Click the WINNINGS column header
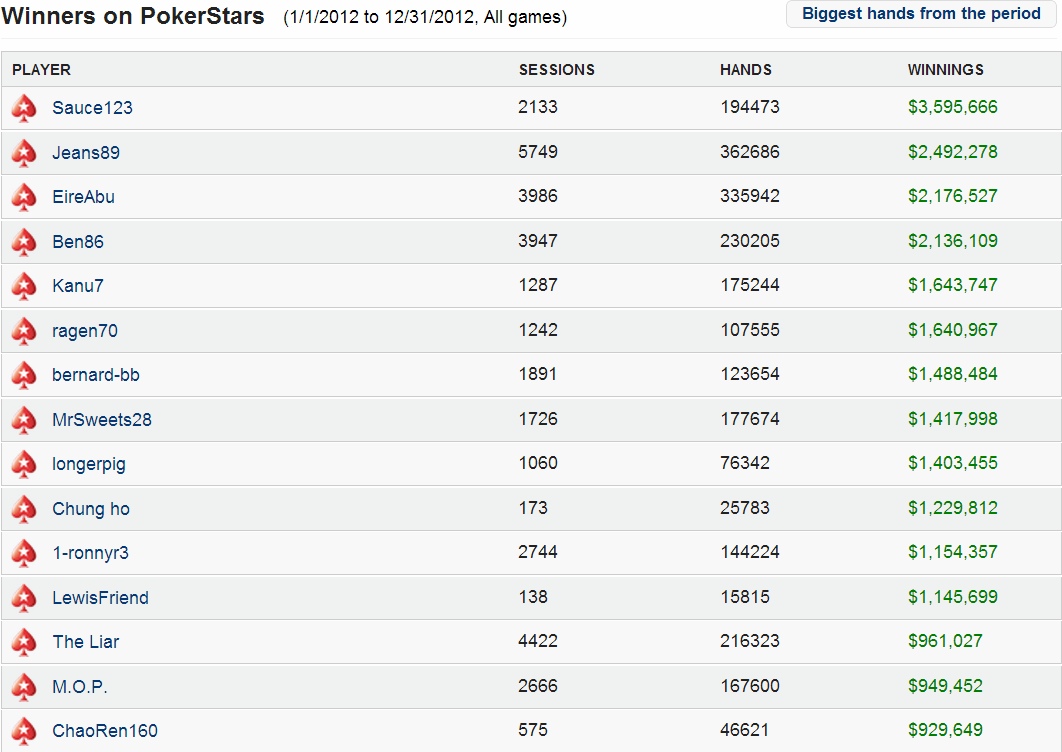Viewport: 1062px width, 752px height. 946,70
